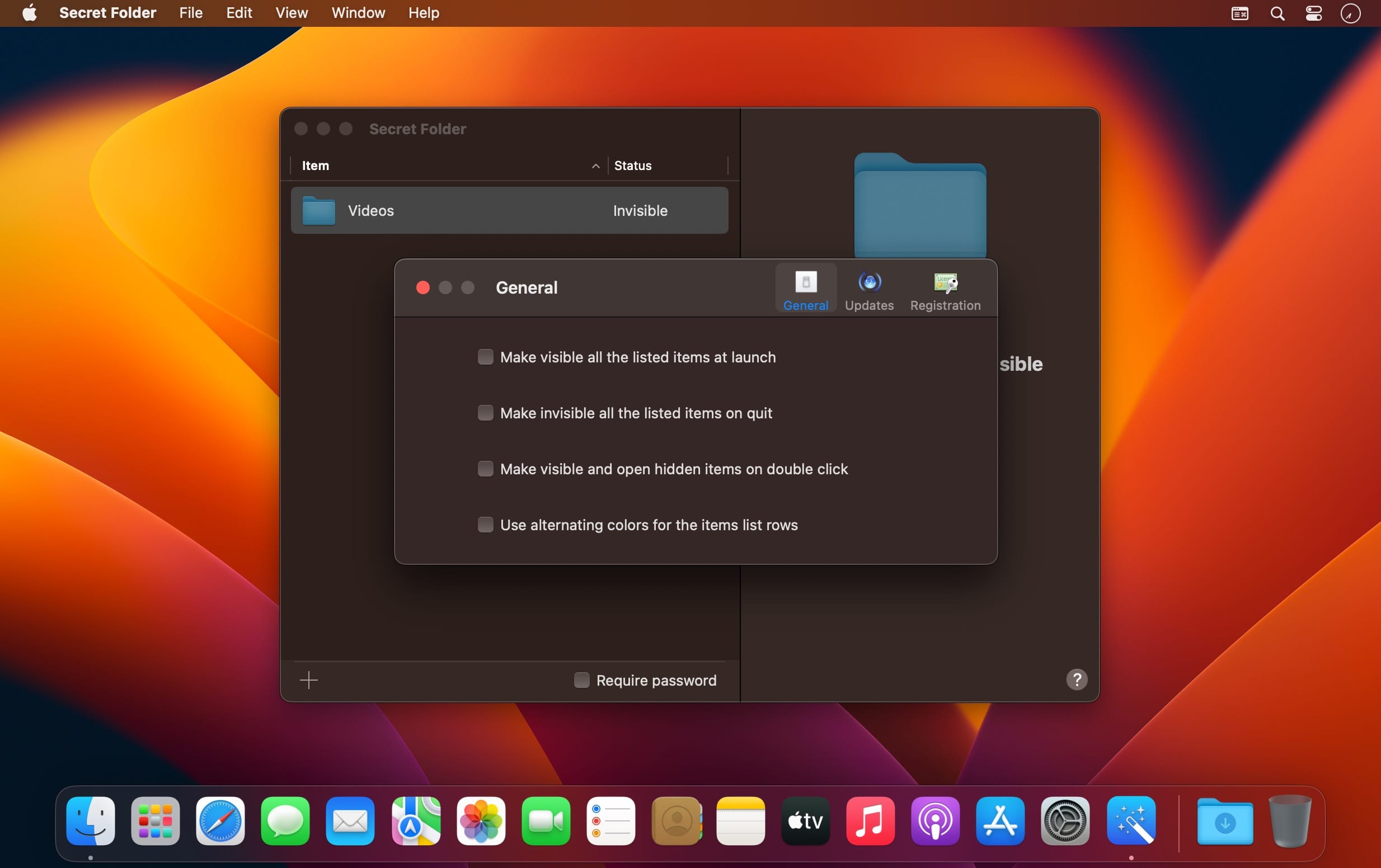Viewport: 1381px width, 868px height.
Task: Open Photos from the Dock
Action: click(481, 821)
